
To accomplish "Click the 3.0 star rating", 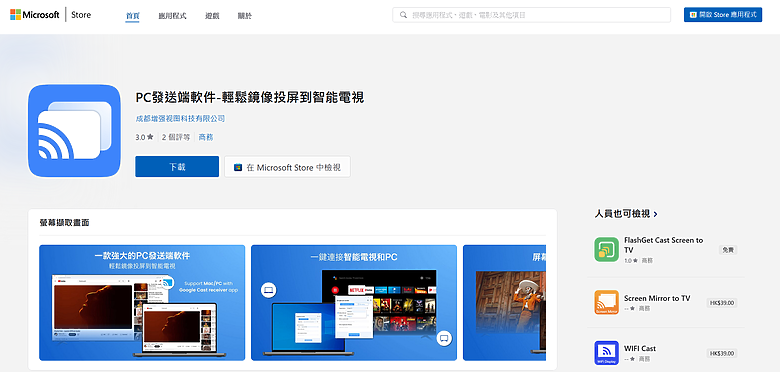I will click(144, 137).
